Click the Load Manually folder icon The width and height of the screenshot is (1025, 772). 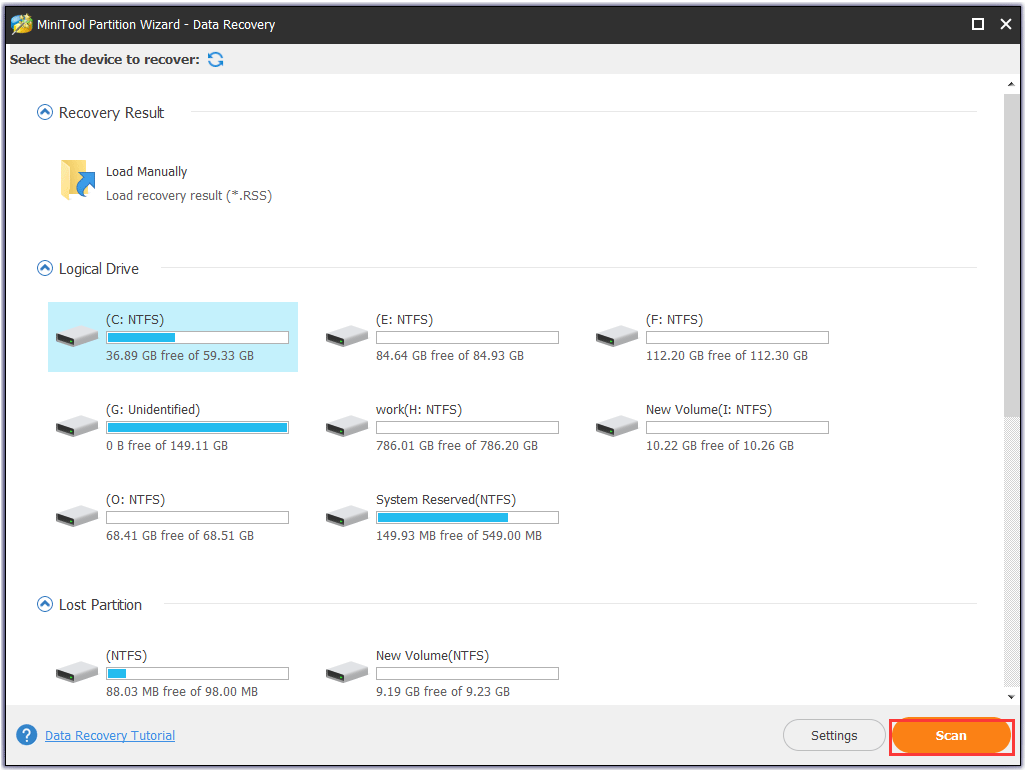click(x=78, y=180)
